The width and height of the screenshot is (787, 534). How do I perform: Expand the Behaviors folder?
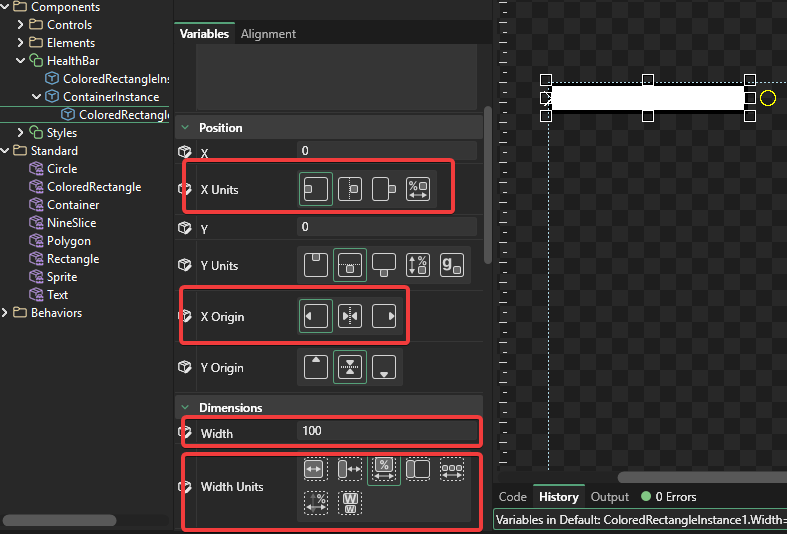pyautogui.click(x=6, y=313)
